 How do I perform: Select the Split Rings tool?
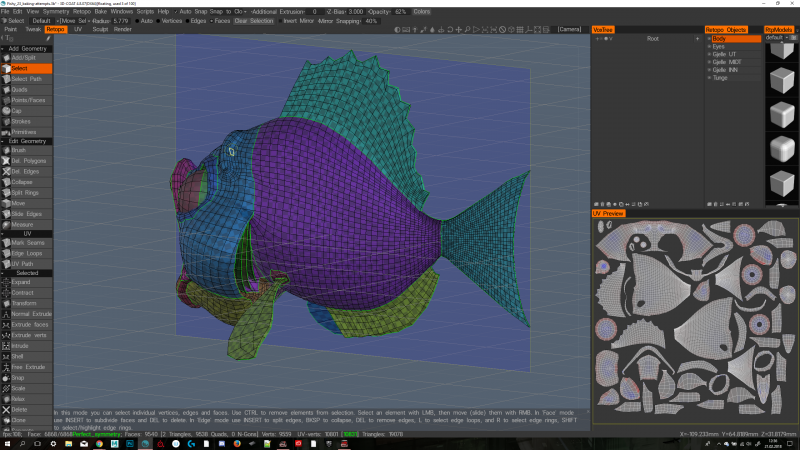(27, 193)
